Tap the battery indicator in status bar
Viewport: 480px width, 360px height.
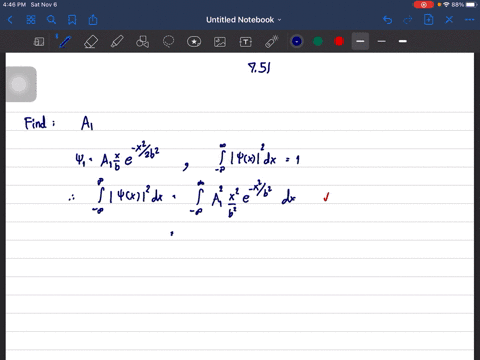click(x=471, y=5)
